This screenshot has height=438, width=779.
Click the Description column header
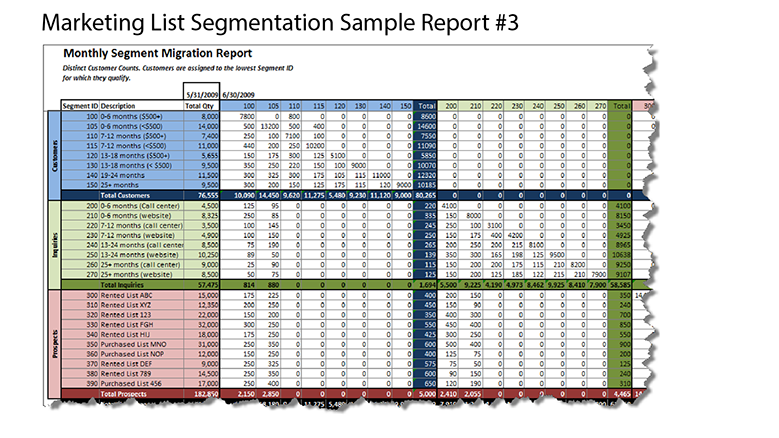click(118, 105)
